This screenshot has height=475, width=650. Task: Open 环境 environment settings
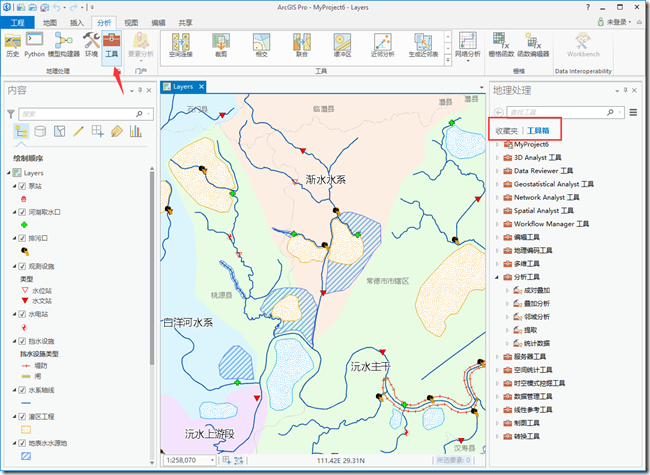(91, 45)
